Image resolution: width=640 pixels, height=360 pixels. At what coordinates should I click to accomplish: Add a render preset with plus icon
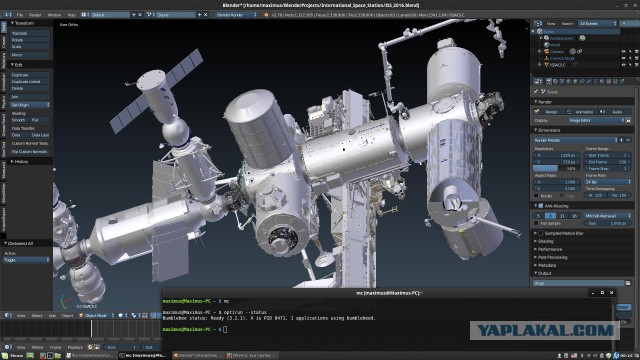click(x=621, y=140)
